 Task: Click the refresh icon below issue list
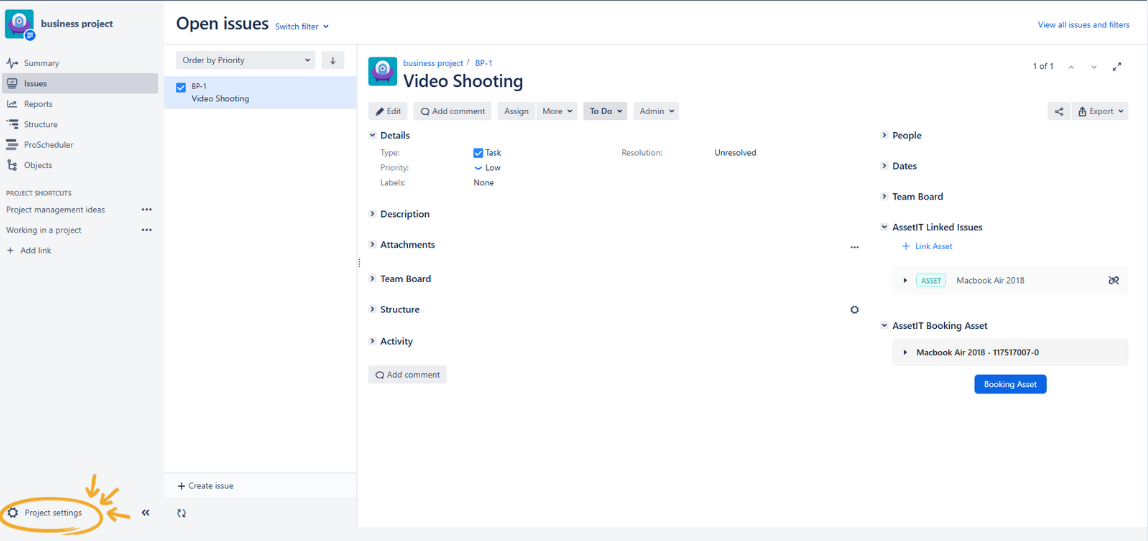click(x=181, y=513)
